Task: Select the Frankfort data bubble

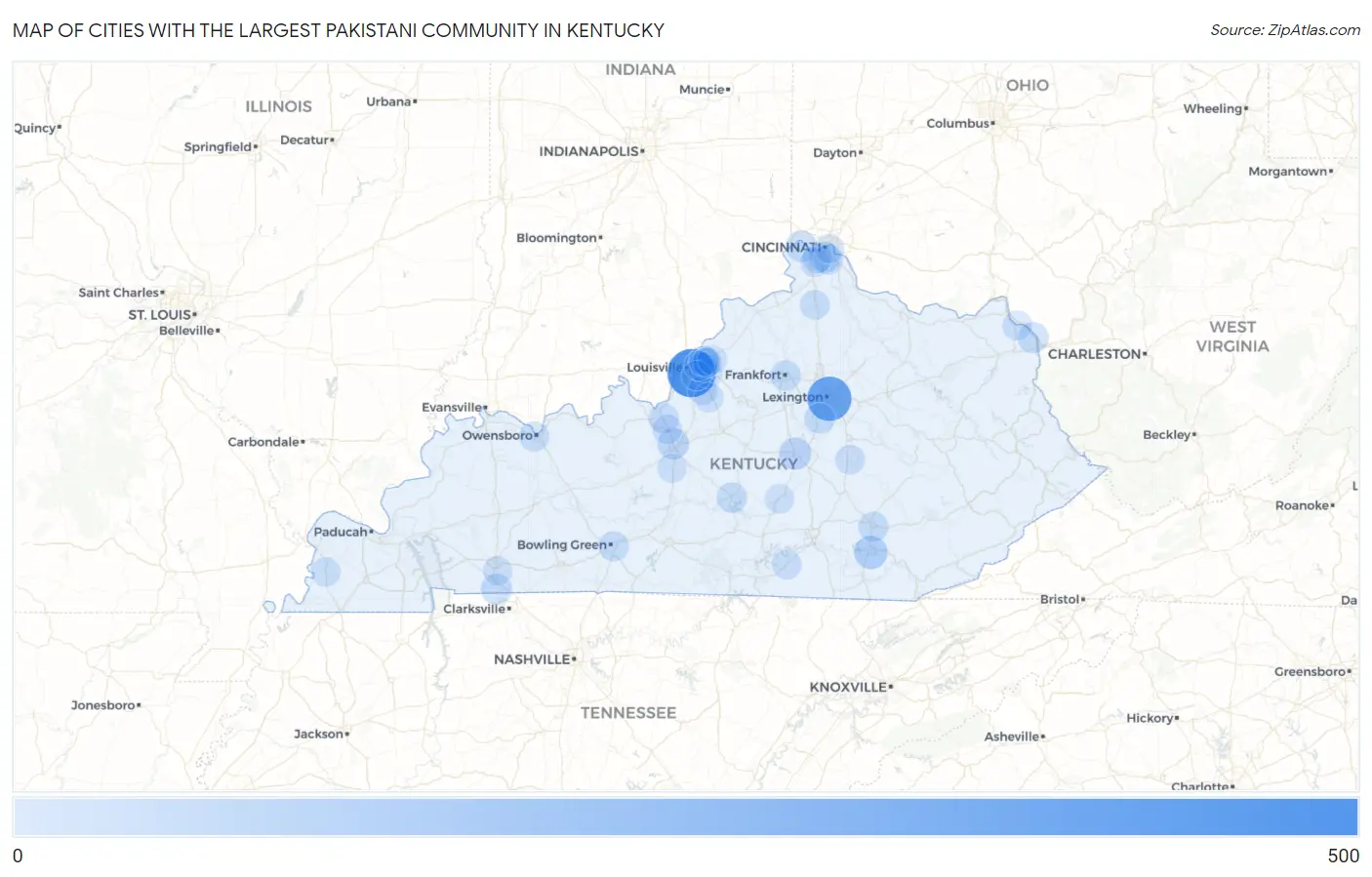Action: 786,375
